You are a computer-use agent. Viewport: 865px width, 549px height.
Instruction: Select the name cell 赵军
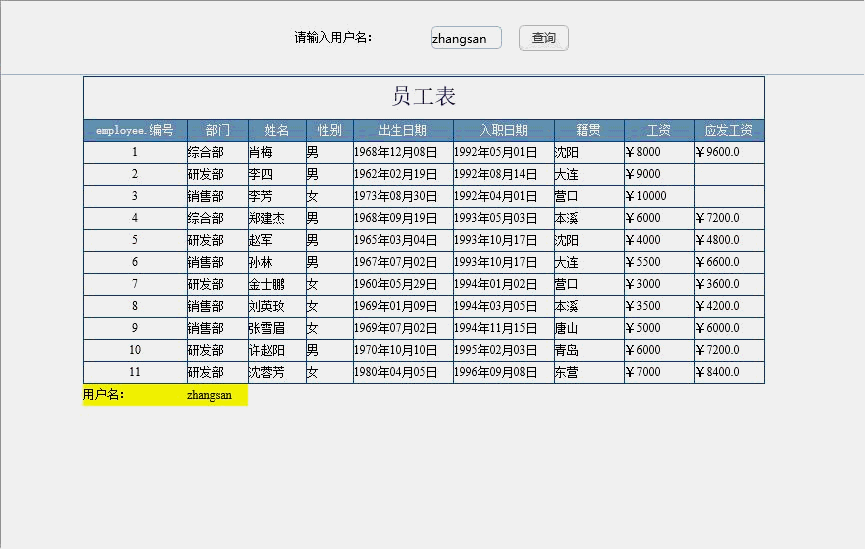(x=277, y=241)
